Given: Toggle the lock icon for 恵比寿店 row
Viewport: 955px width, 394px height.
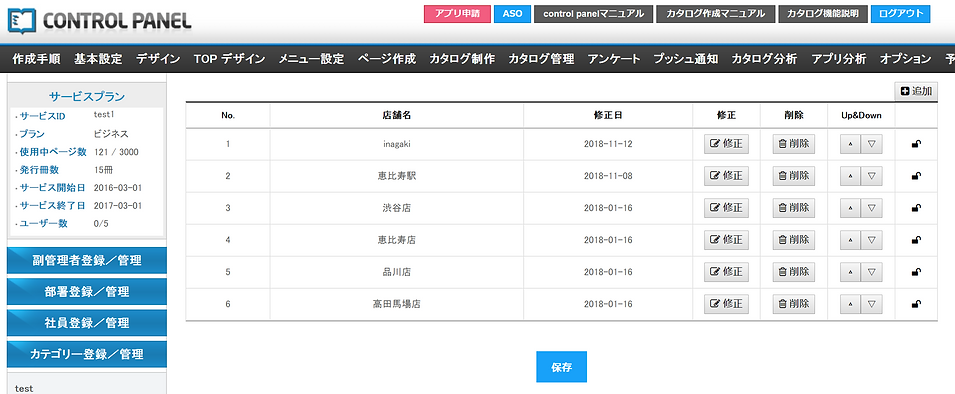Looking at the screenshot, I should (915, 240).
